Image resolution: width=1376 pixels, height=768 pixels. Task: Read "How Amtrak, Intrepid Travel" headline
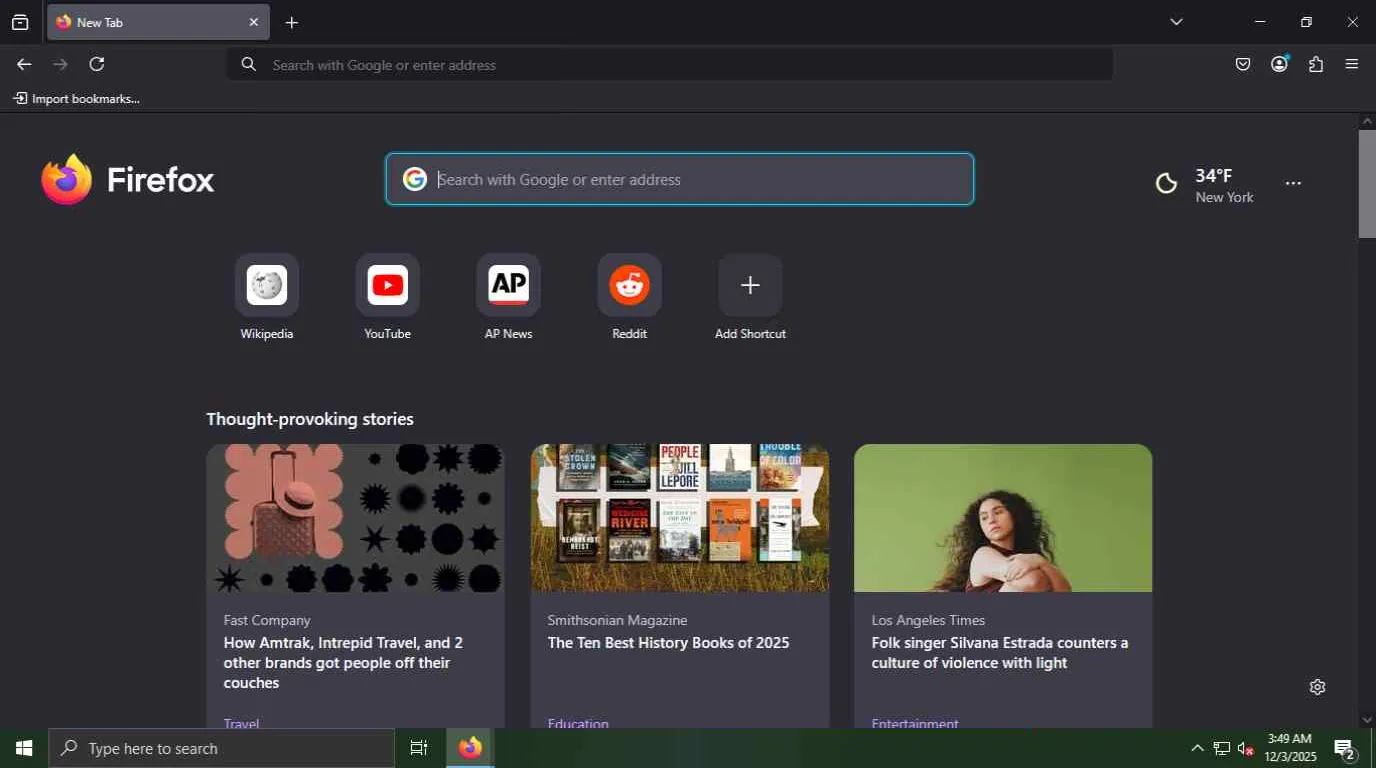pos(343,663)
